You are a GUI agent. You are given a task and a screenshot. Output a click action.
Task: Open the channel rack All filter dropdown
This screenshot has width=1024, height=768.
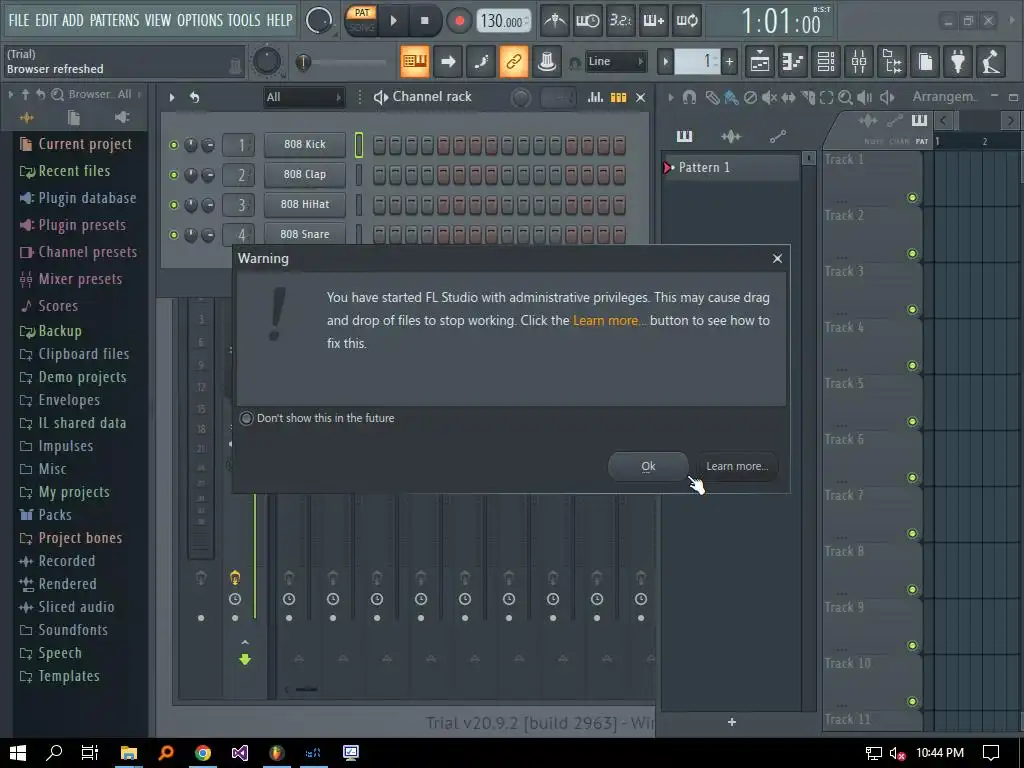[x=304, y=97]
